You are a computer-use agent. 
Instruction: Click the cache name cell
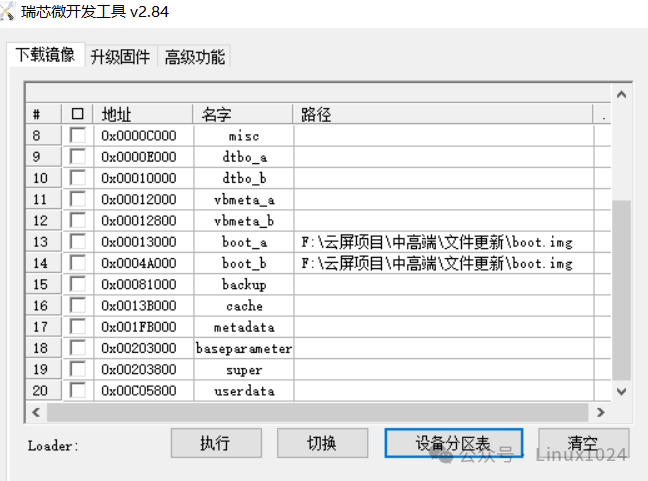point(244,306)
